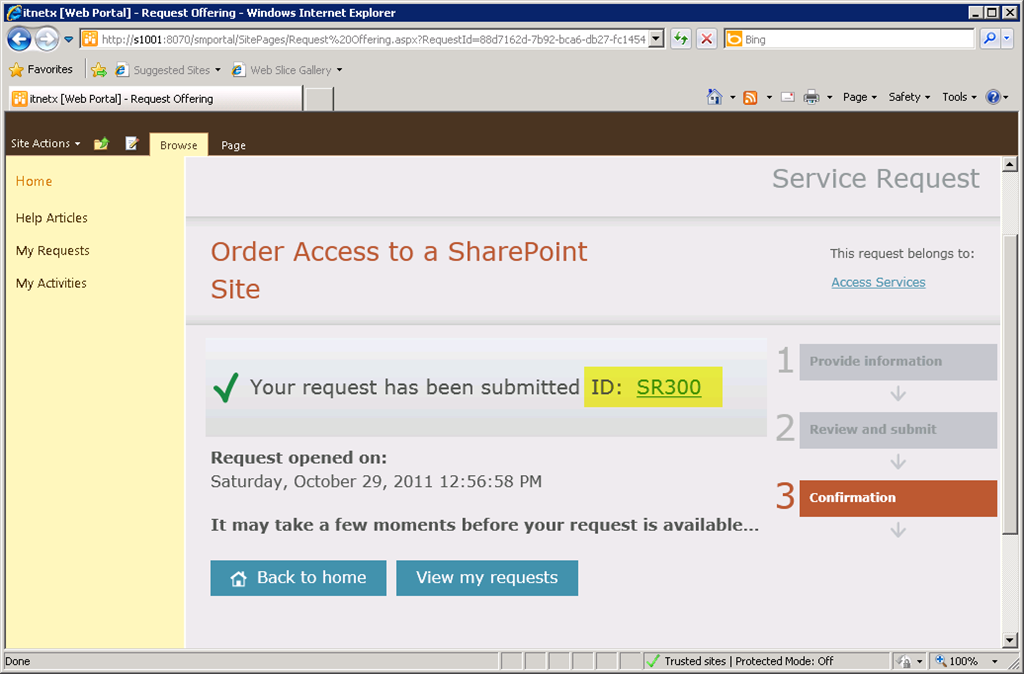This screenshot has width=1024, height=674.
Task: Click the RSS feeds icon
Action: click(750, 97)
